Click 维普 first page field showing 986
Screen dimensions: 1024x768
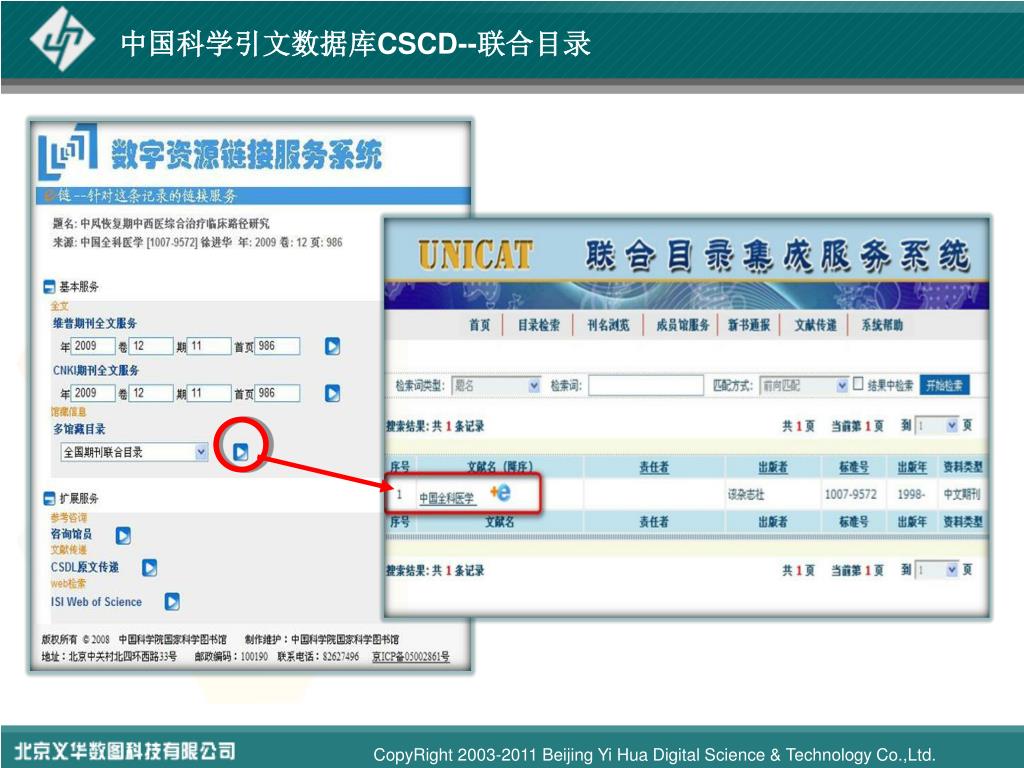coord(278,346)
